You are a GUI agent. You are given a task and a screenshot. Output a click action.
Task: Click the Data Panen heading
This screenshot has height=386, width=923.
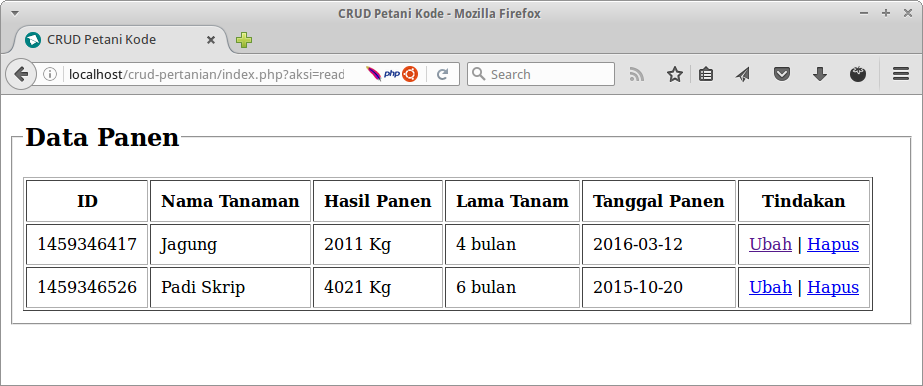tap(102, 138)
